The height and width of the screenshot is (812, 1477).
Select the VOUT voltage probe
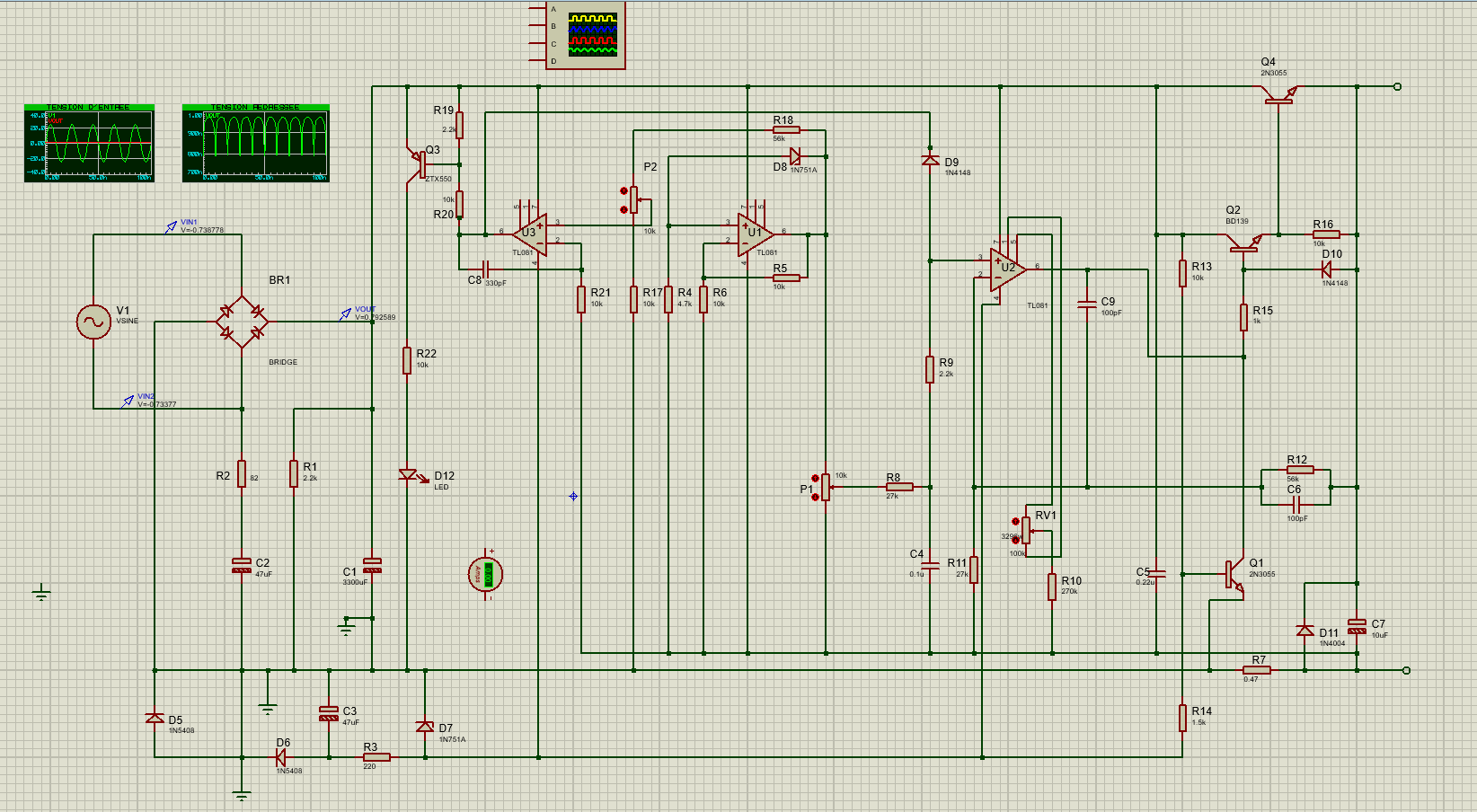345,314
